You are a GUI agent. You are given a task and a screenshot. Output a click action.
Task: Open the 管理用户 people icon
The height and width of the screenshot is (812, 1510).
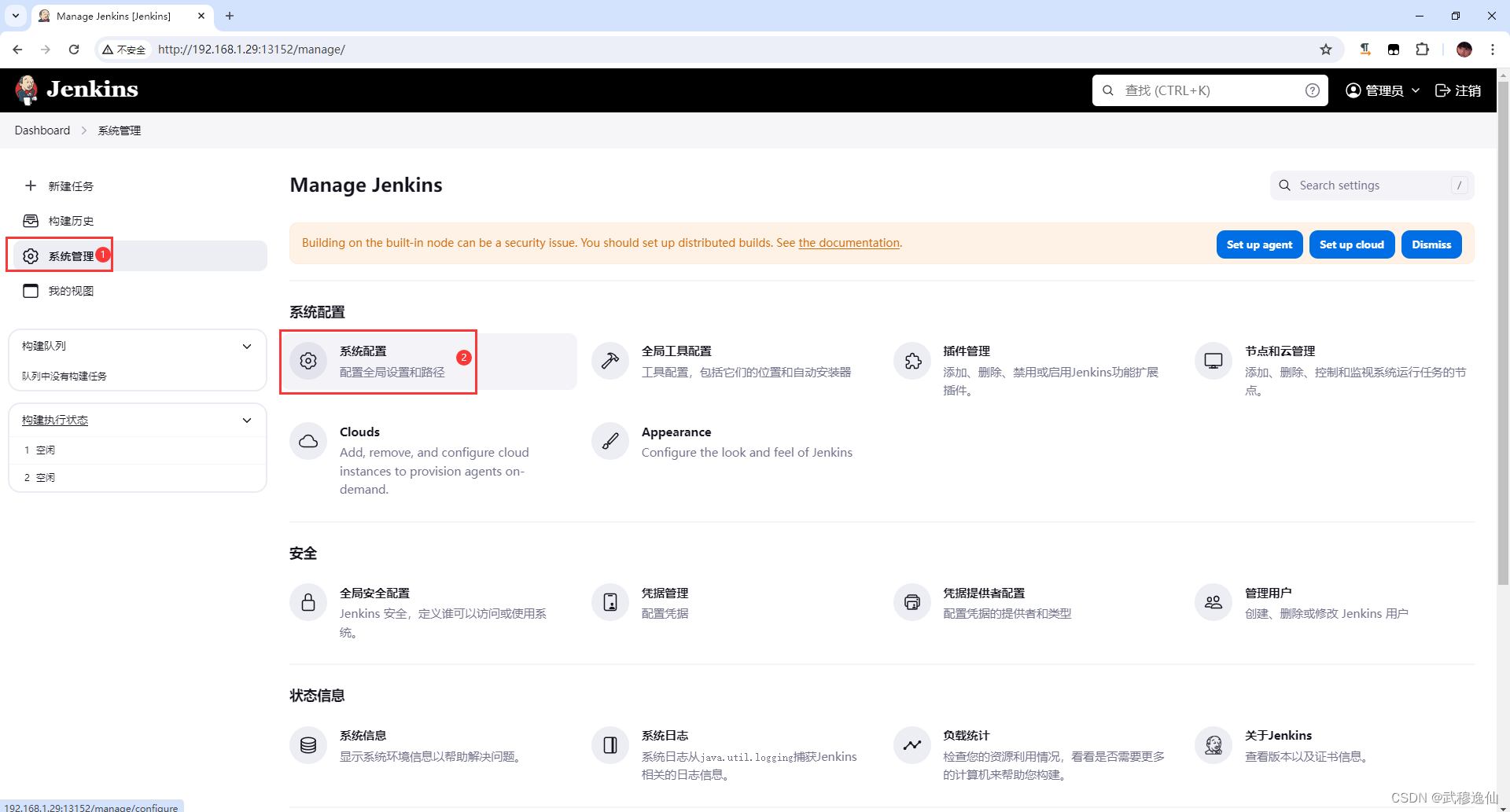(x=1214, y=602)
